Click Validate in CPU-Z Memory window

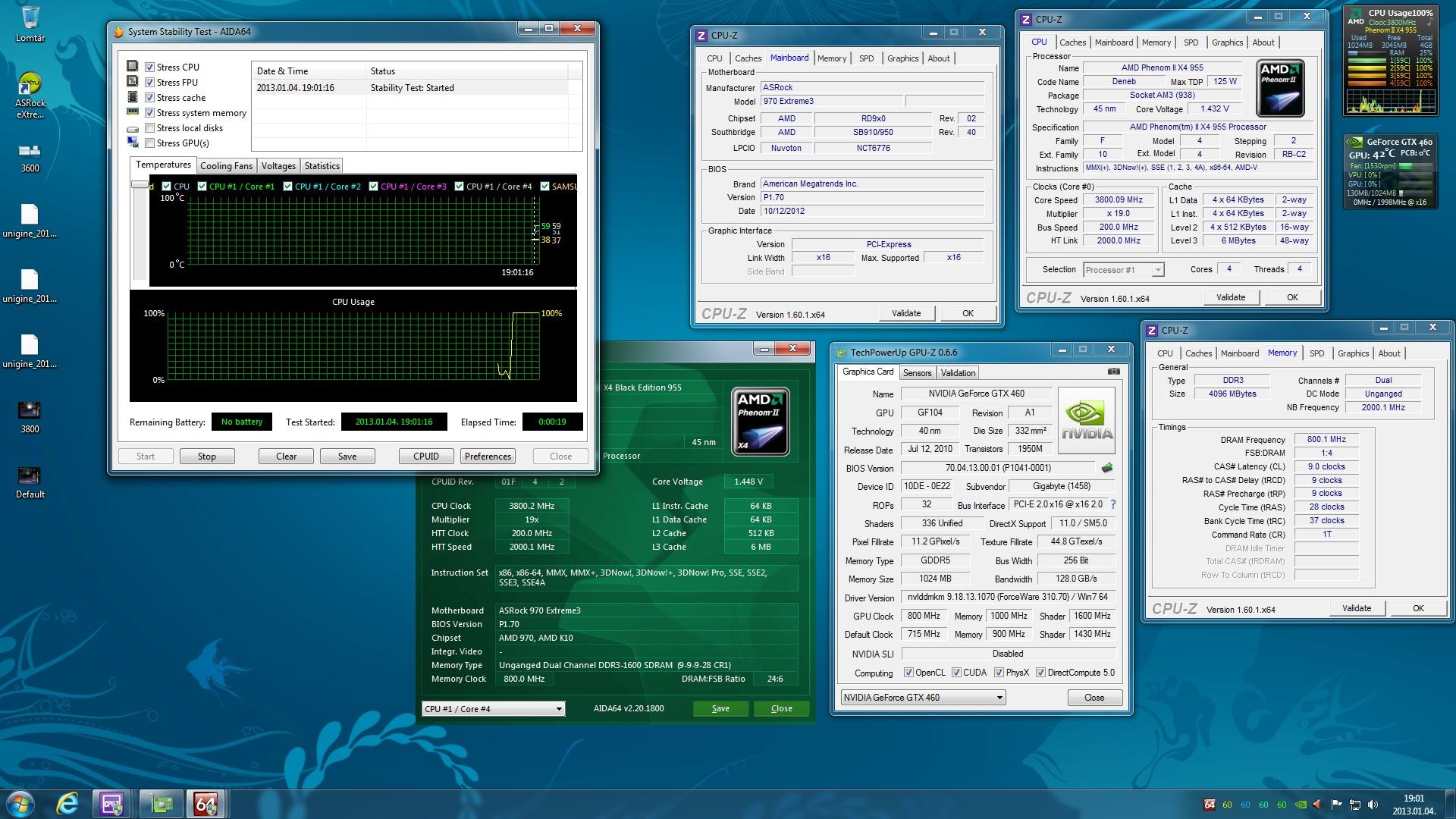tap(1357, 608)
